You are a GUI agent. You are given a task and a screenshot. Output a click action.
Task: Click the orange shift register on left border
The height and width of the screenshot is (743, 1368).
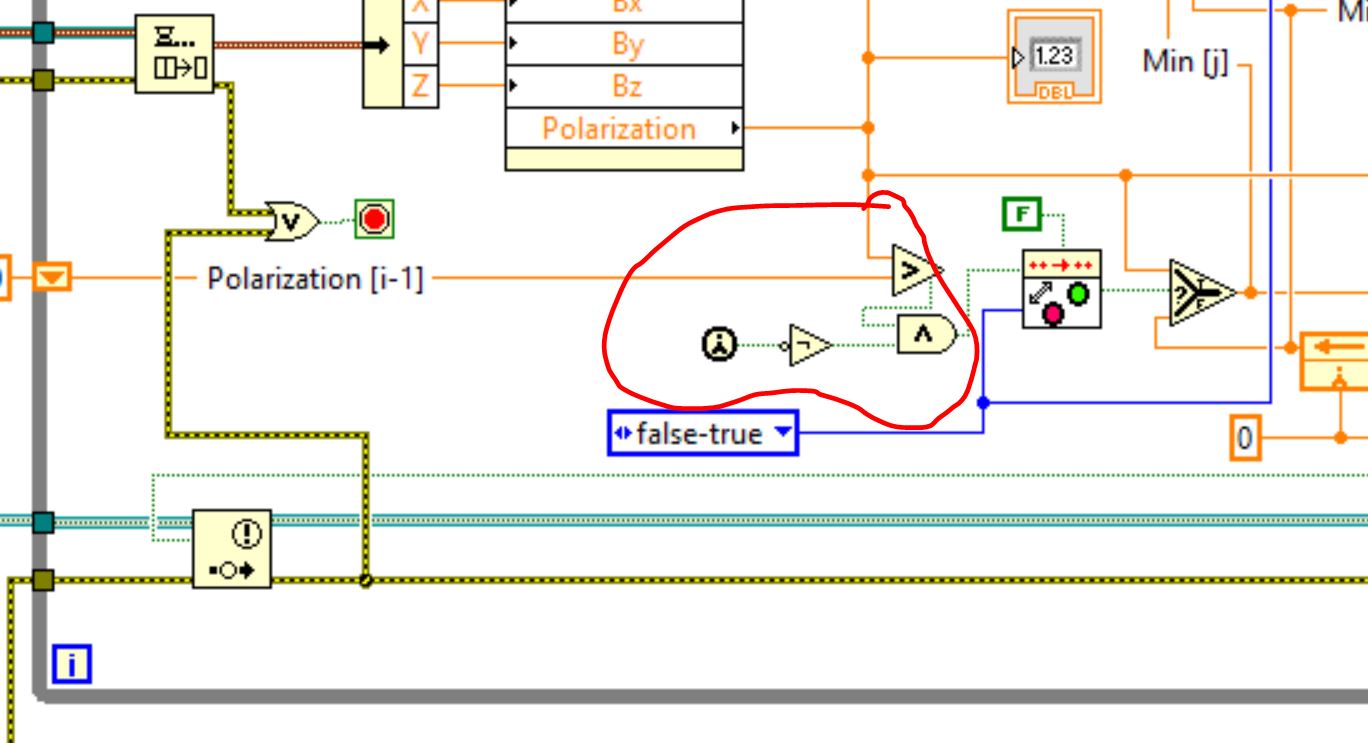point(52,275)
